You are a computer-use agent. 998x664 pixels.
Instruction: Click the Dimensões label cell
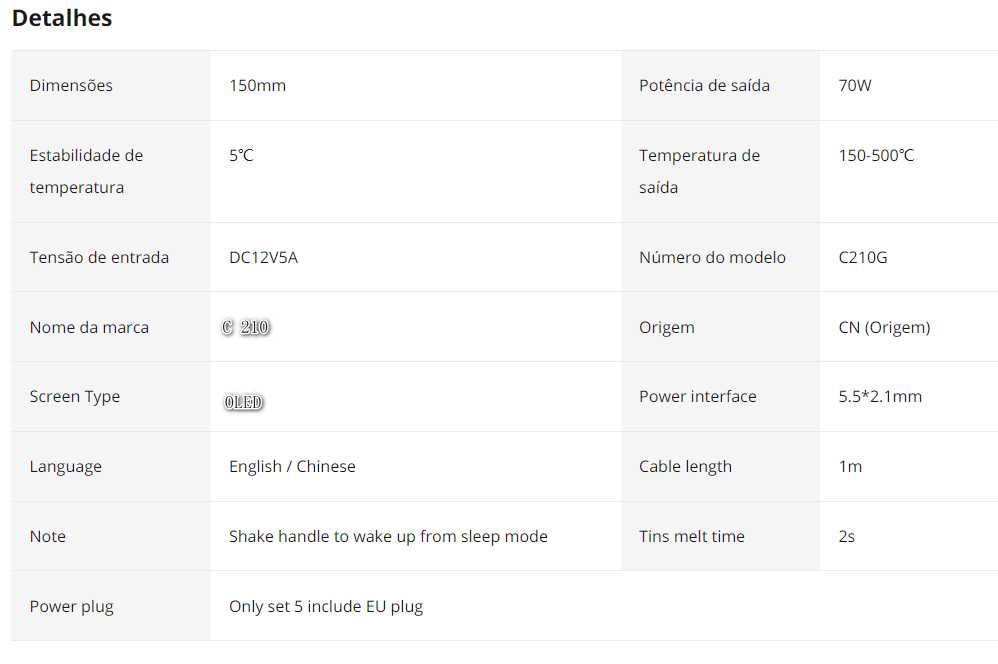pos(71,86)
